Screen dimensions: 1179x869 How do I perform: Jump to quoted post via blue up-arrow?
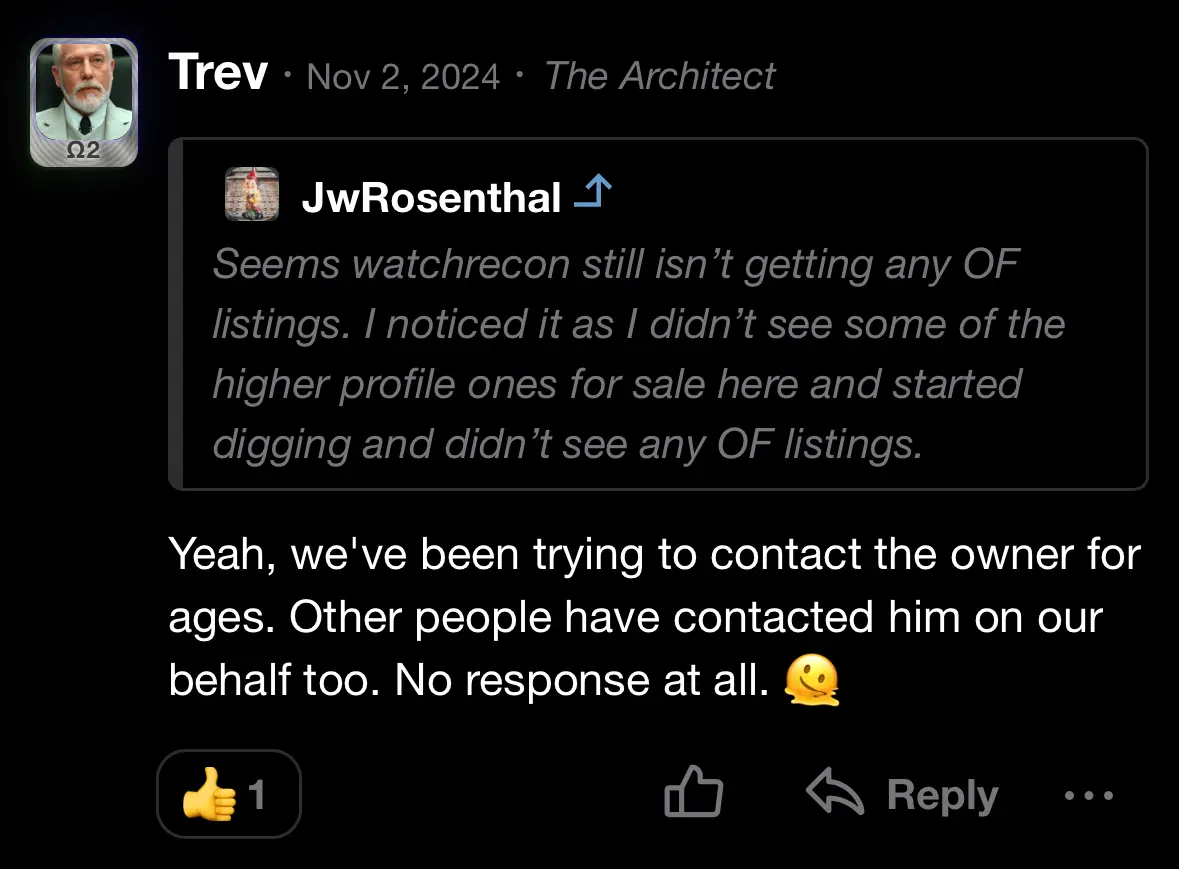coord(593,193)
